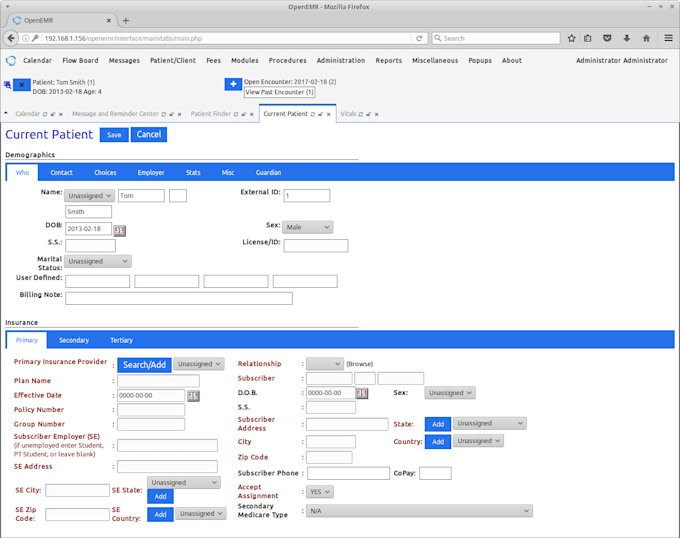
Task: Click the Firefox bookmark star icon
Action: pyautogui.click(x=571, y=38)
